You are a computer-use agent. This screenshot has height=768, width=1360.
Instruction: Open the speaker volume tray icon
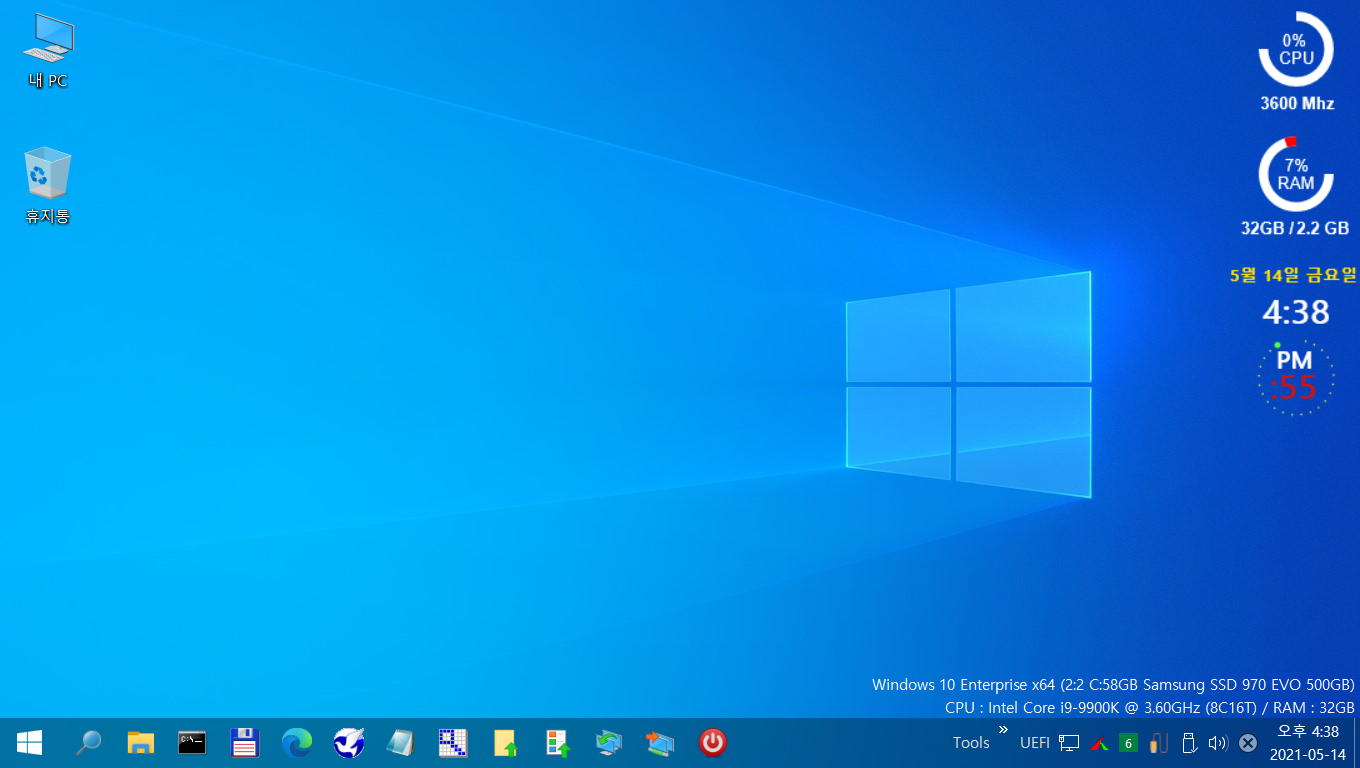(1217, 743)
